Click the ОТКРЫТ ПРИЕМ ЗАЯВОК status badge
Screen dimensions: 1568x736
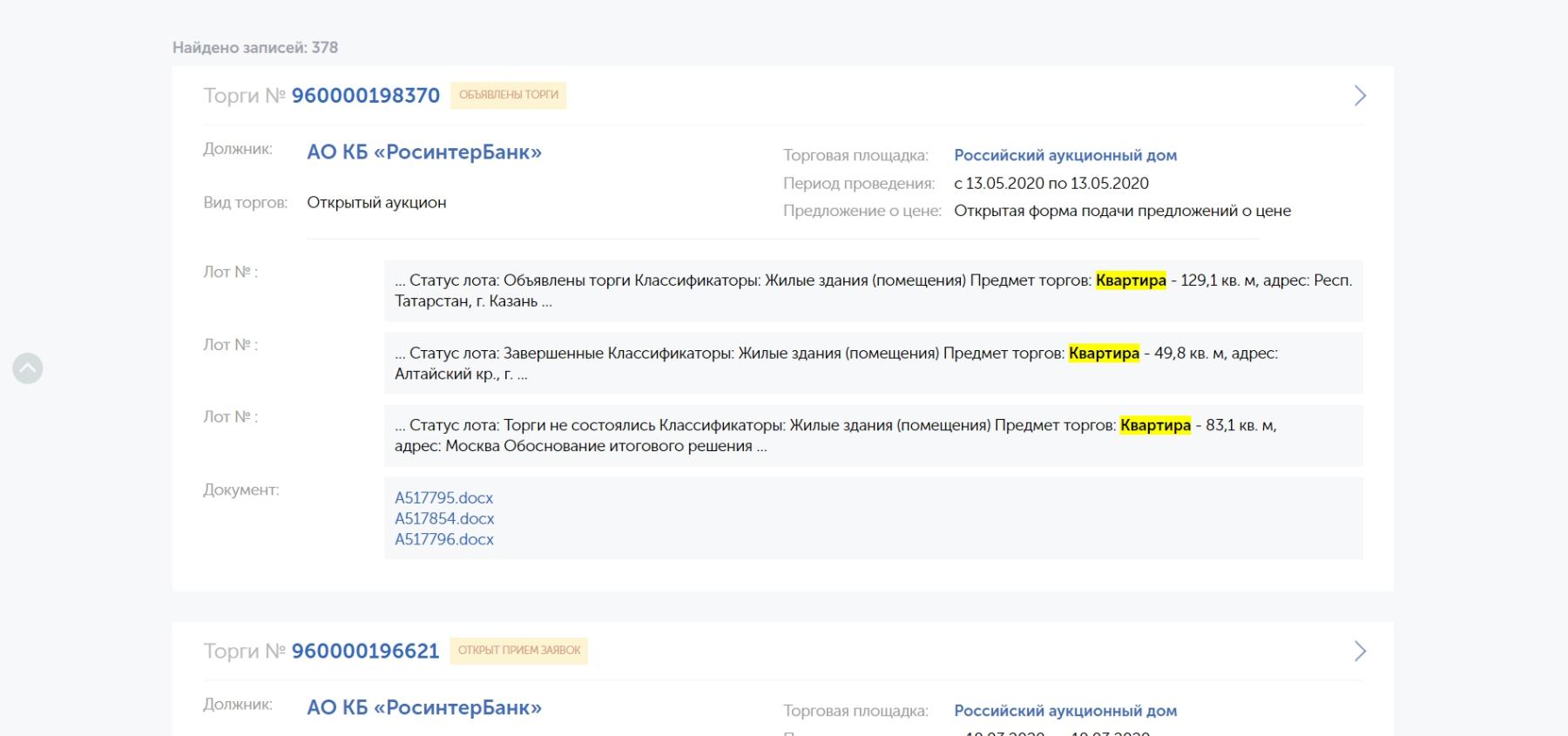click(519, 651)
